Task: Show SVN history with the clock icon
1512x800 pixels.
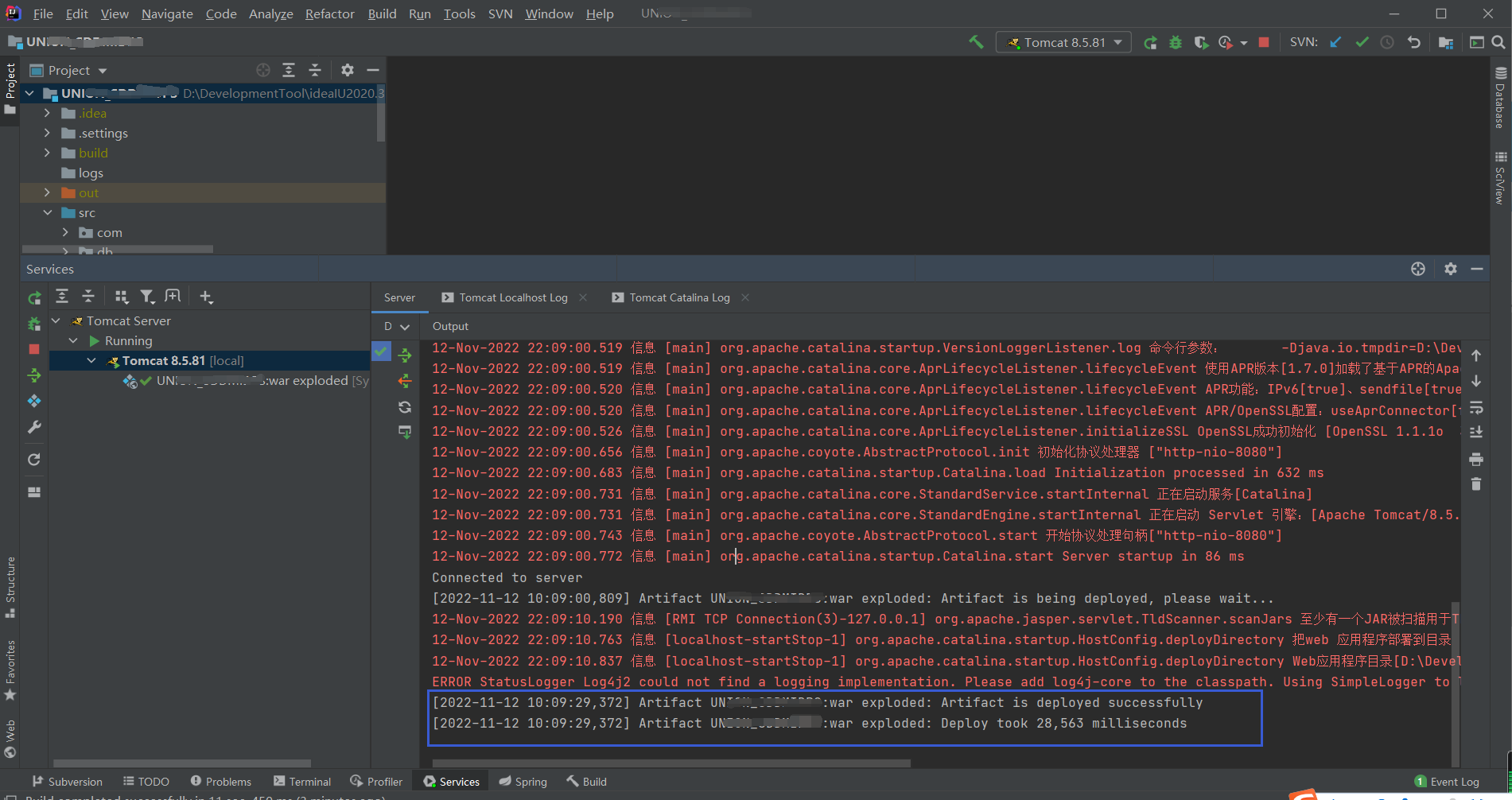Action: click(x=1387, y=42)
